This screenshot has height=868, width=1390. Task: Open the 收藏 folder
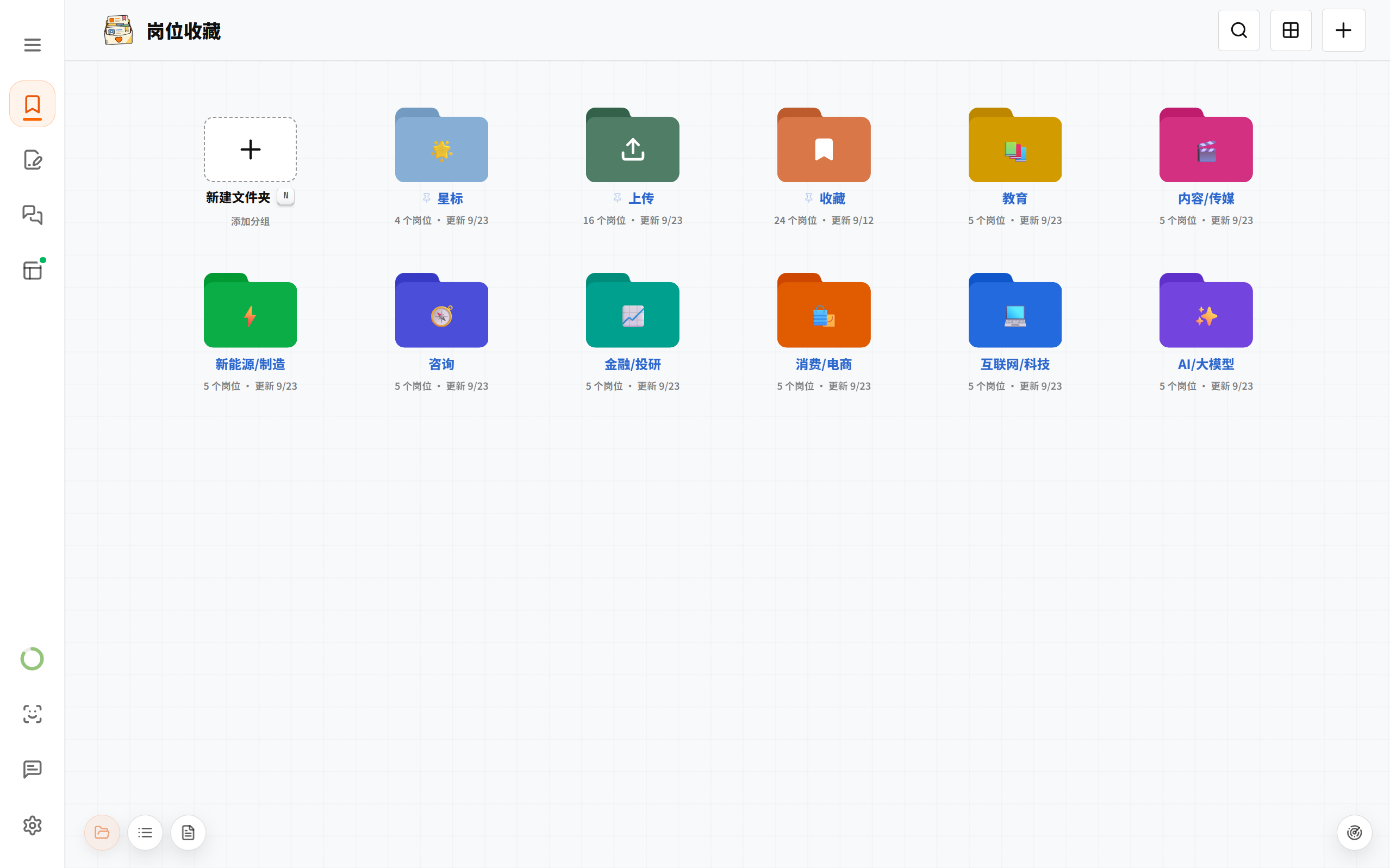[x=824, y=145]
